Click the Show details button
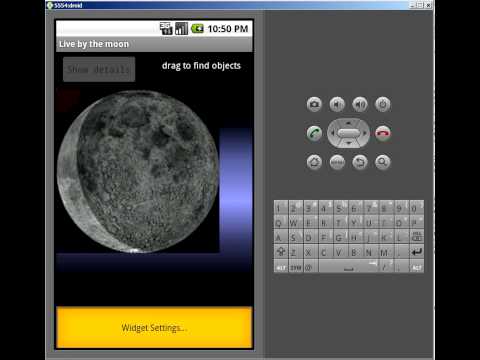This screenshot has width=480, height=360. 99,69
